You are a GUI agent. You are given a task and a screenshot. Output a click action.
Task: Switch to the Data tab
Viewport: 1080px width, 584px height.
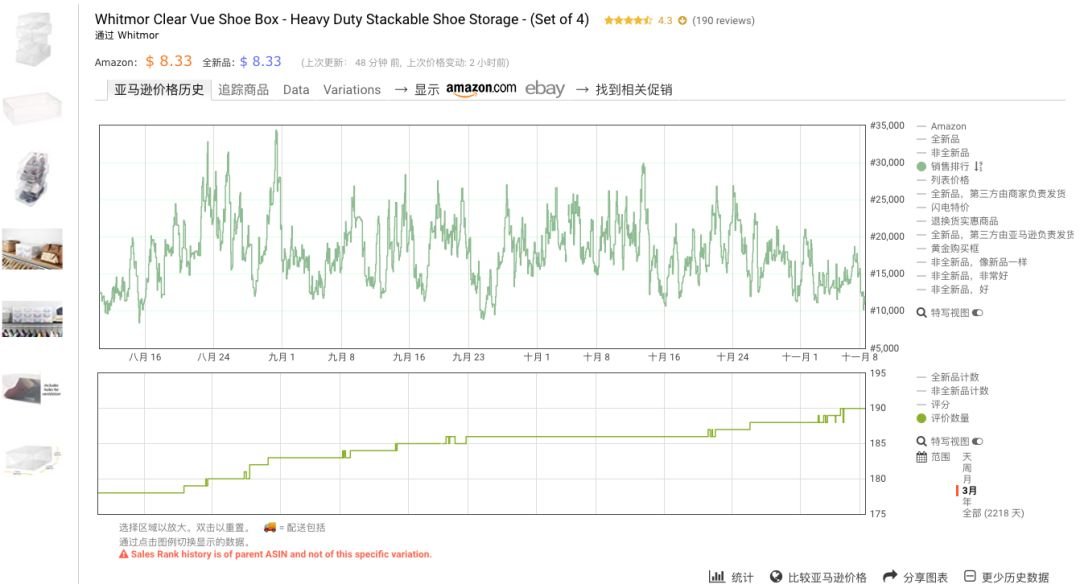pyautogui.click(x=296, y=90)
